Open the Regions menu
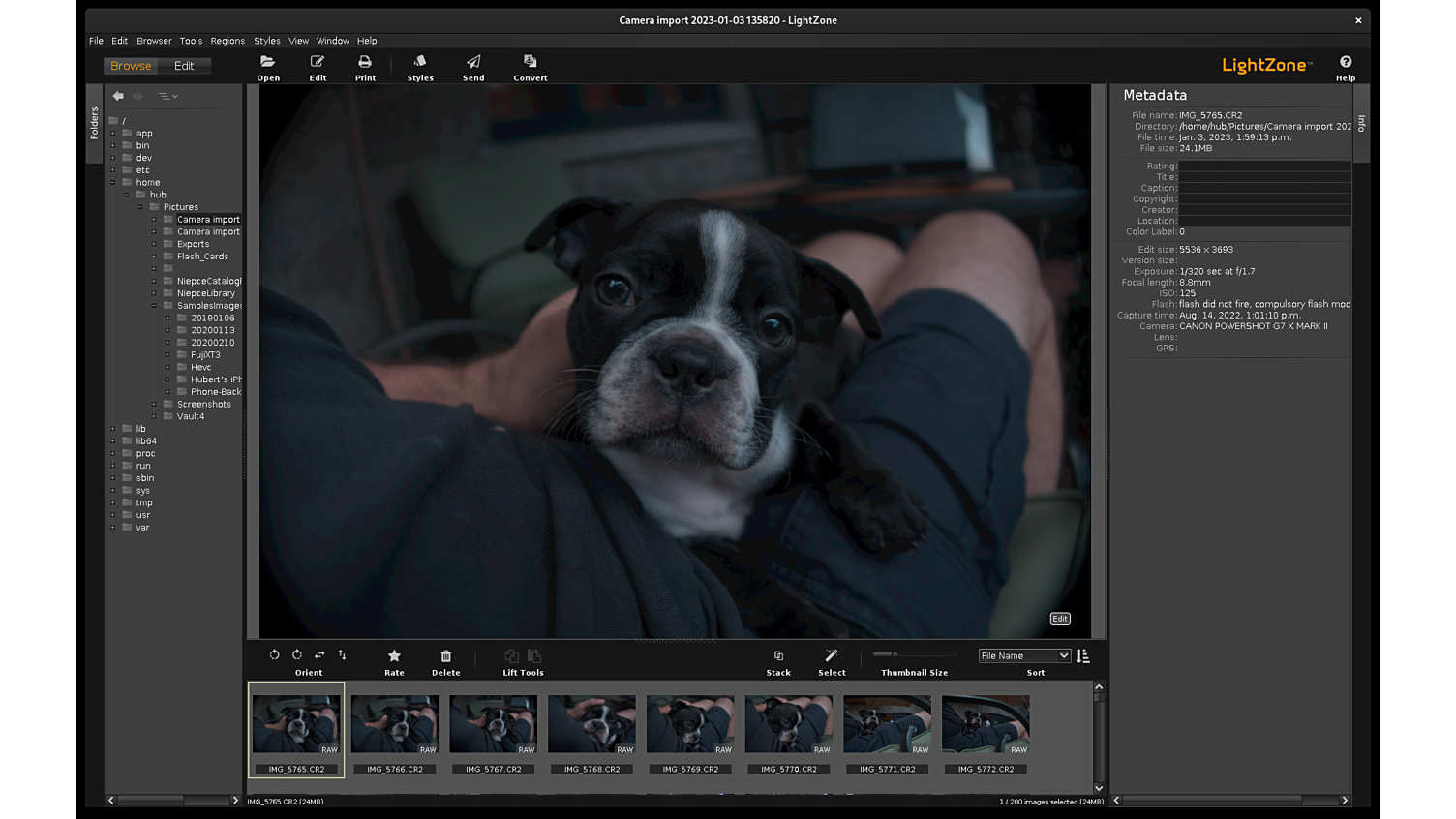1456x819 pixels. pos(227,41)
